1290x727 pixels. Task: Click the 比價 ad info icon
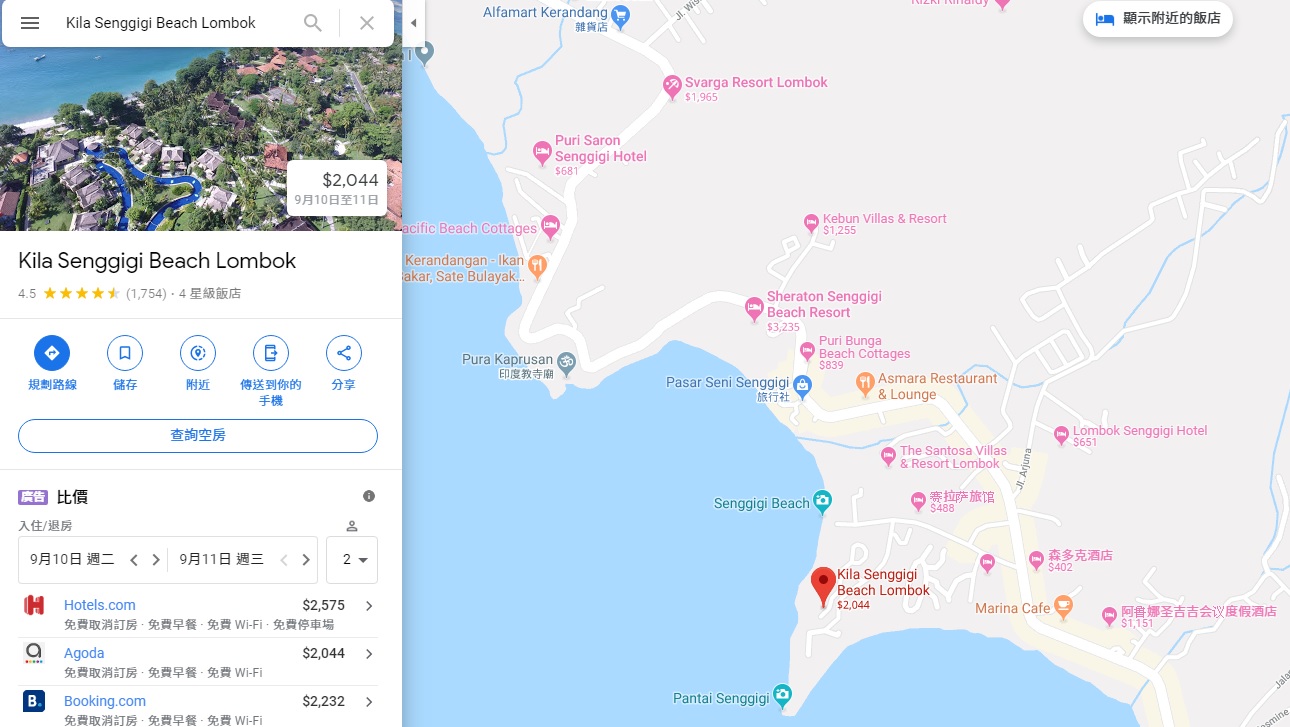click(x=369, y=496)
